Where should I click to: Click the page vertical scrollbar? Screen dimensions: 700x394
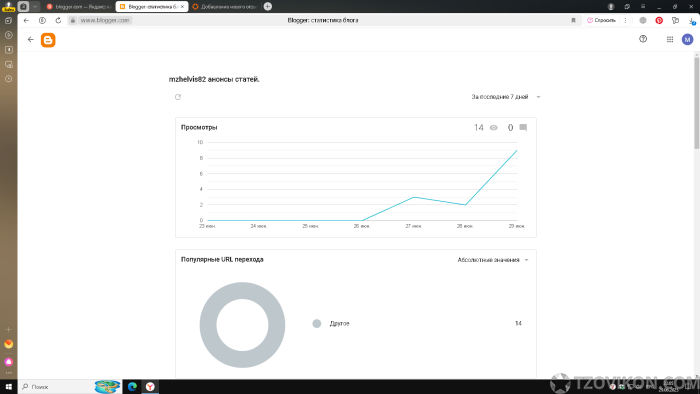[x=696, y=104]
